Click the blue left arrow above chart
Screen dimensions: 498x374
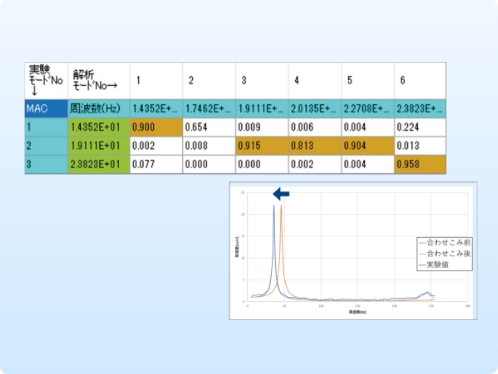(281, 194)
